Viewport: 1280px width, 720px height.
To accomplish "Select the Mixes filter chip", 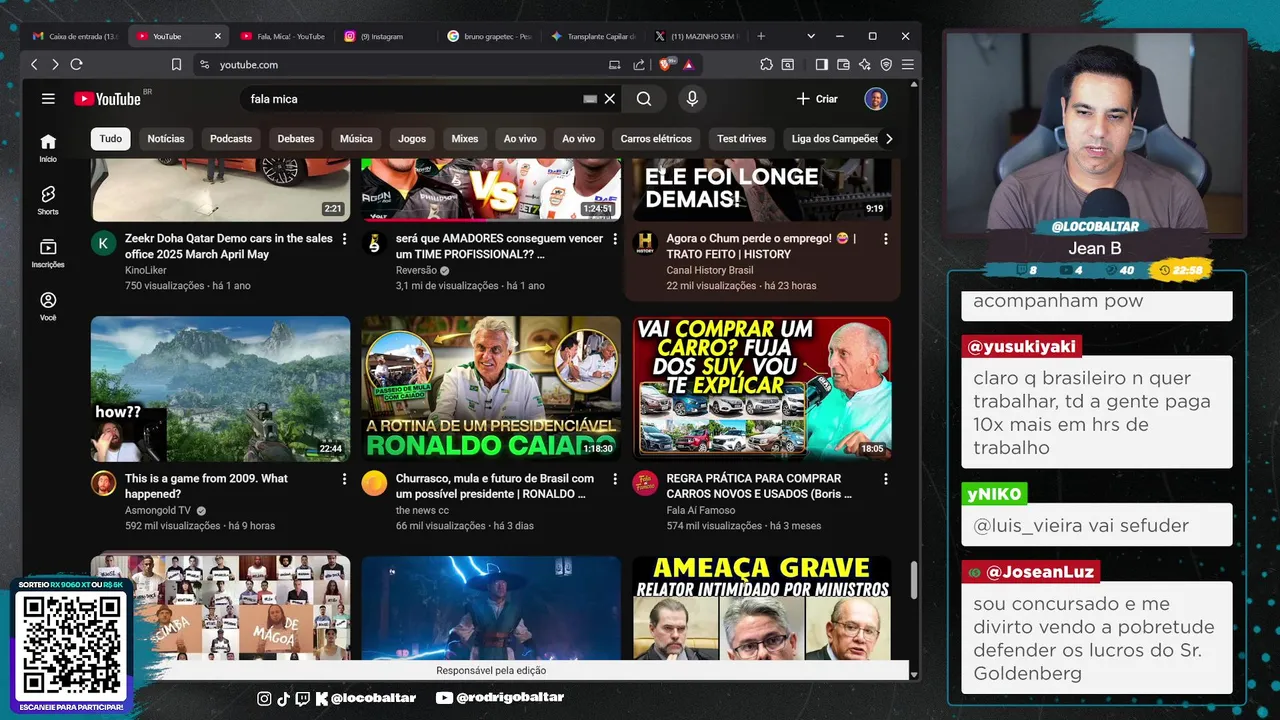I will (x=465, y=139).
